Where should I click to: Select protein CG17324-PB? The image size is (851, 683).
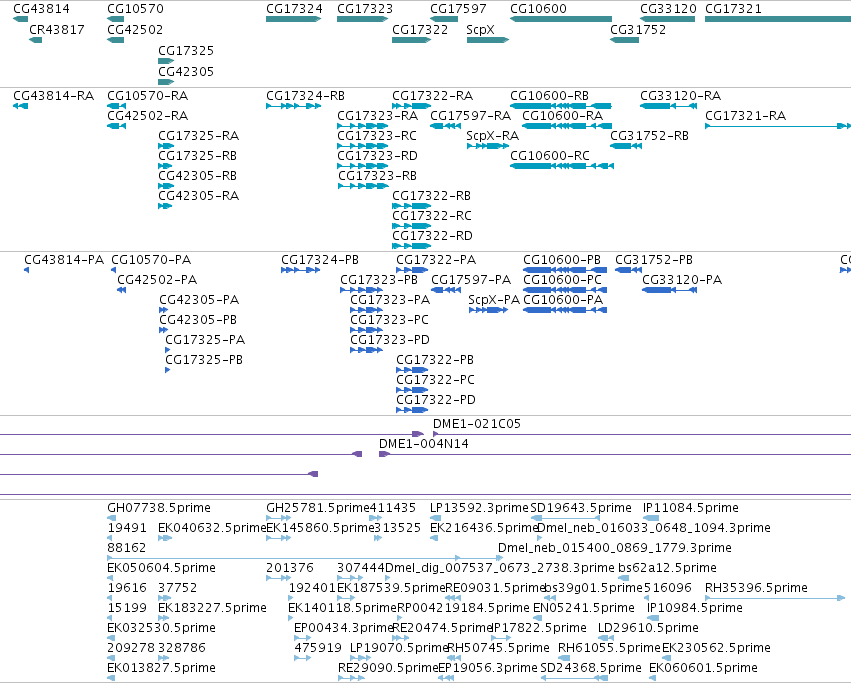[x=320, y=260]
